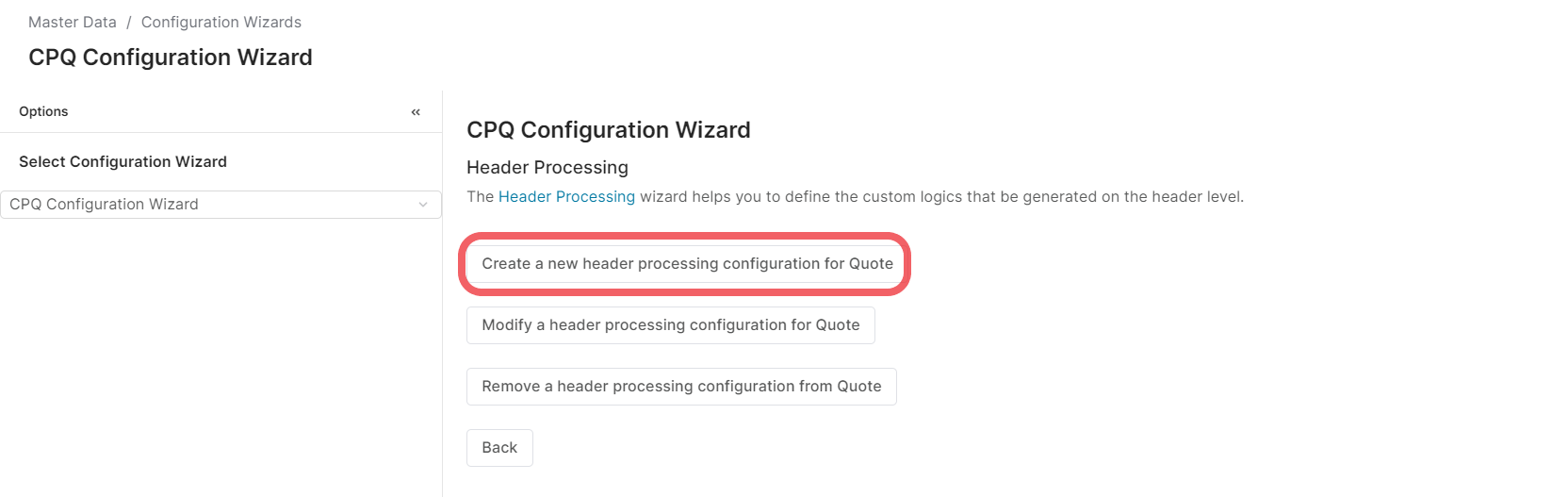Click the CPQ Configuration Wizard heading in main panel
Image resolution: width=1568 pixels, height=497 pixels.
click(608, 130)
